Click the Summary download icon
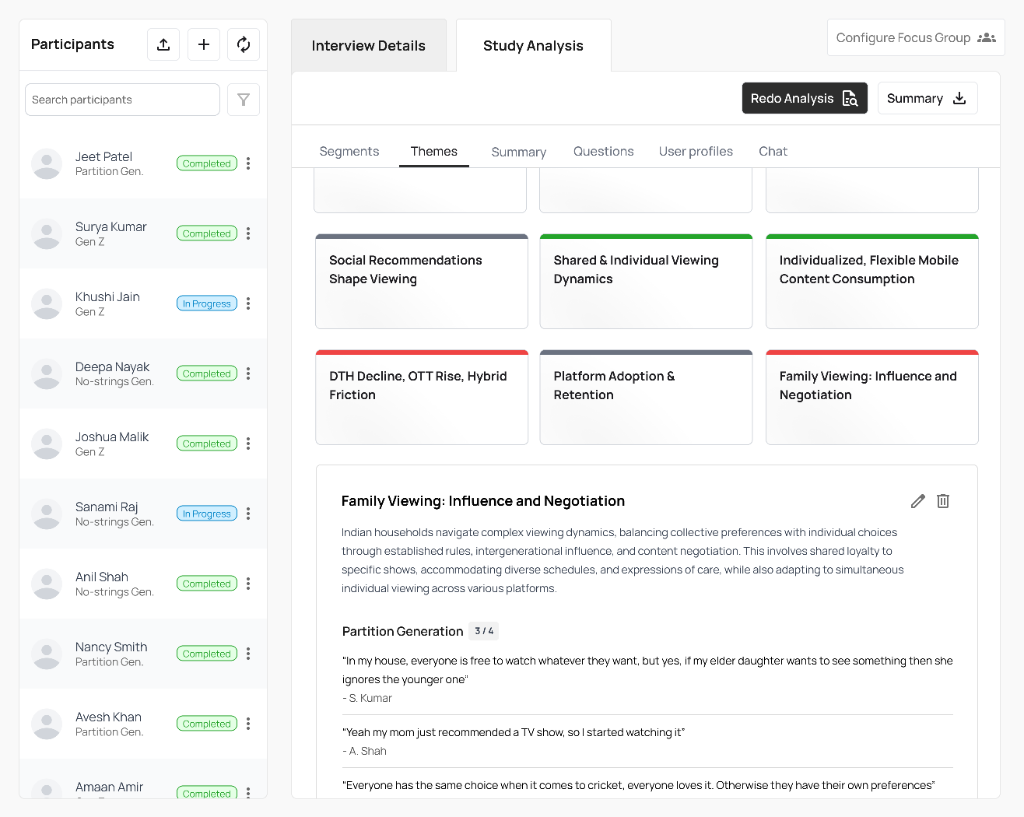The height and width of the screenshot is (817, 1024). (959, 98)
